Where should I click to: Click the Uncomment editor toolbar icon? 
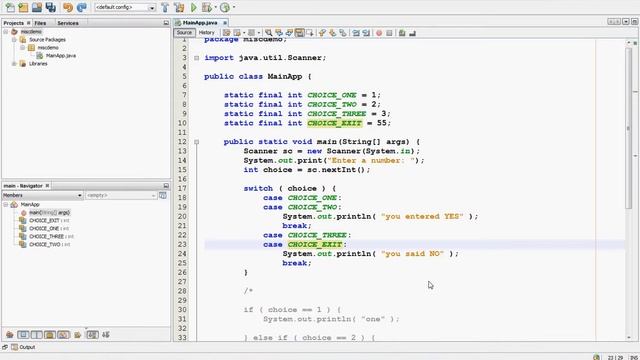(x=412, y=33)
